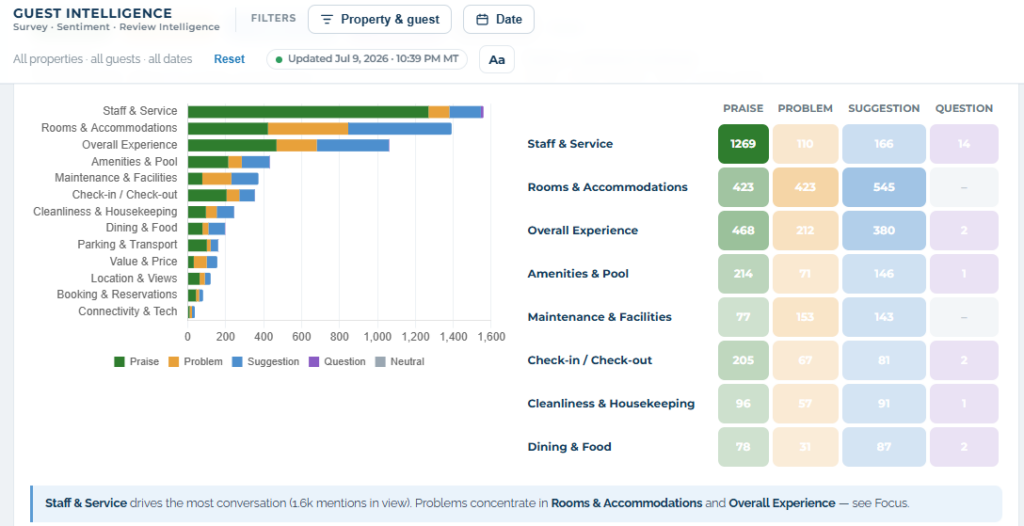Screen dimensions: 1024x526
Task: Select the Staff & Service problem cell 110
Action: click(805, 144)
